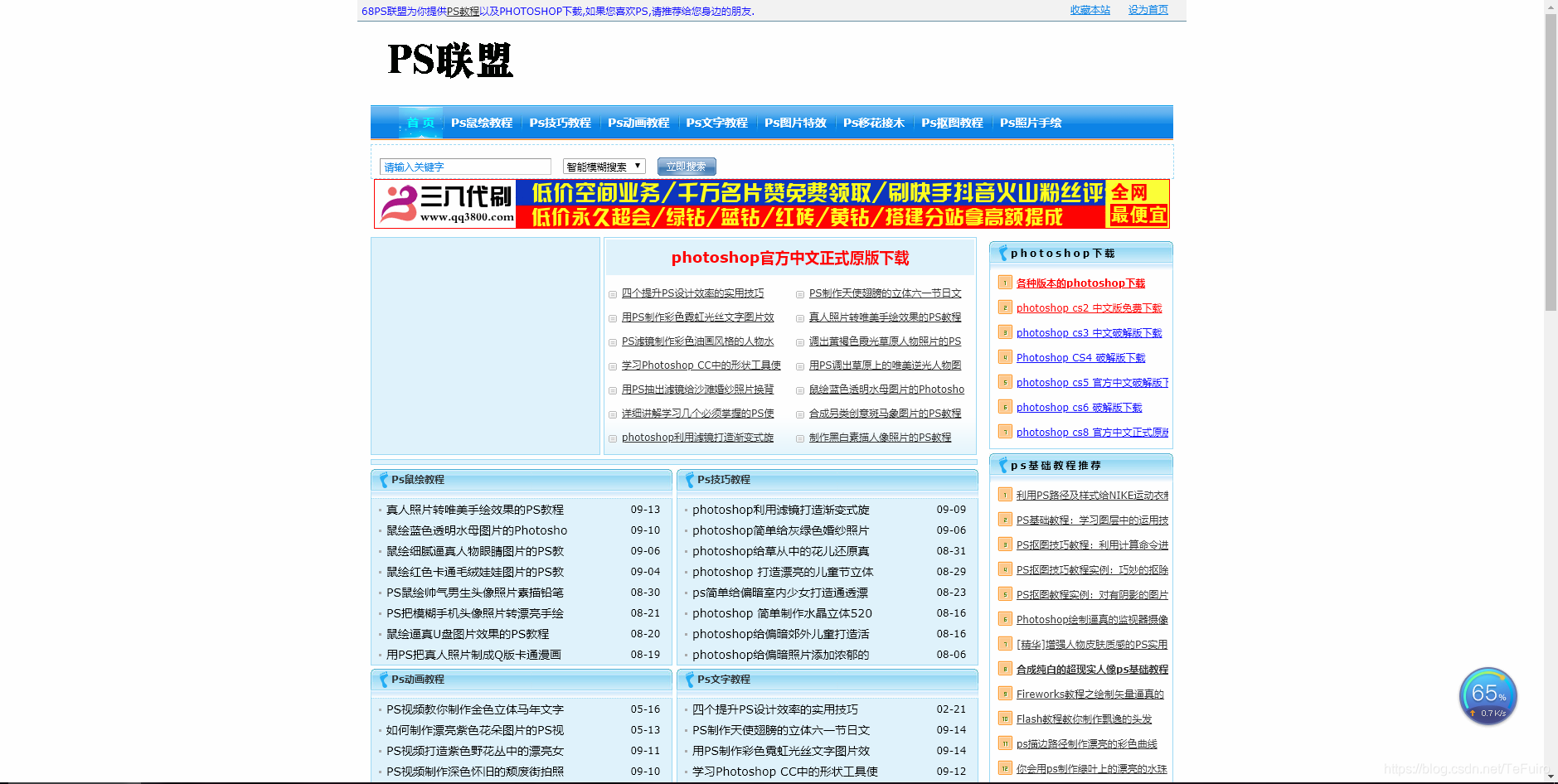Open PS制作天使翅膀的立体六一节日文 in top list
This screenshot has width=1558, height=784.
(885, 293)
